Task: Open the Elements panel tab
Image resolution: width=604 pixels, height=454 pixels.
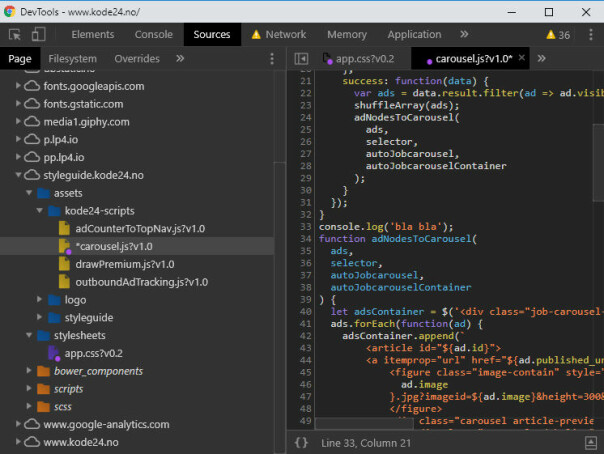Action: click(x=93, y=34)
